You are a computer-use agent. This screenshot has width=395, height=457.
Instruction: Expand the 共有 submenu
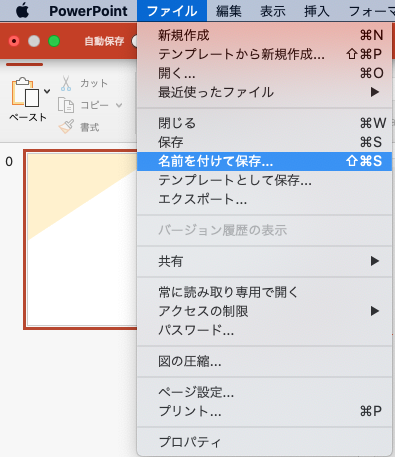[x=264, y=261]
